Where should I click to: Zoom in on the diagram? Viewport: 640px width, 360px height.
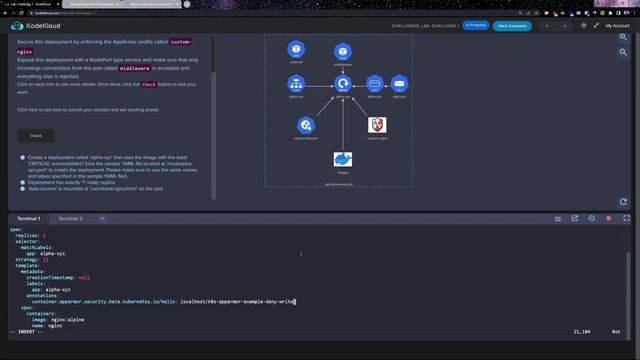pyautogui.click(x=623, y=37)
